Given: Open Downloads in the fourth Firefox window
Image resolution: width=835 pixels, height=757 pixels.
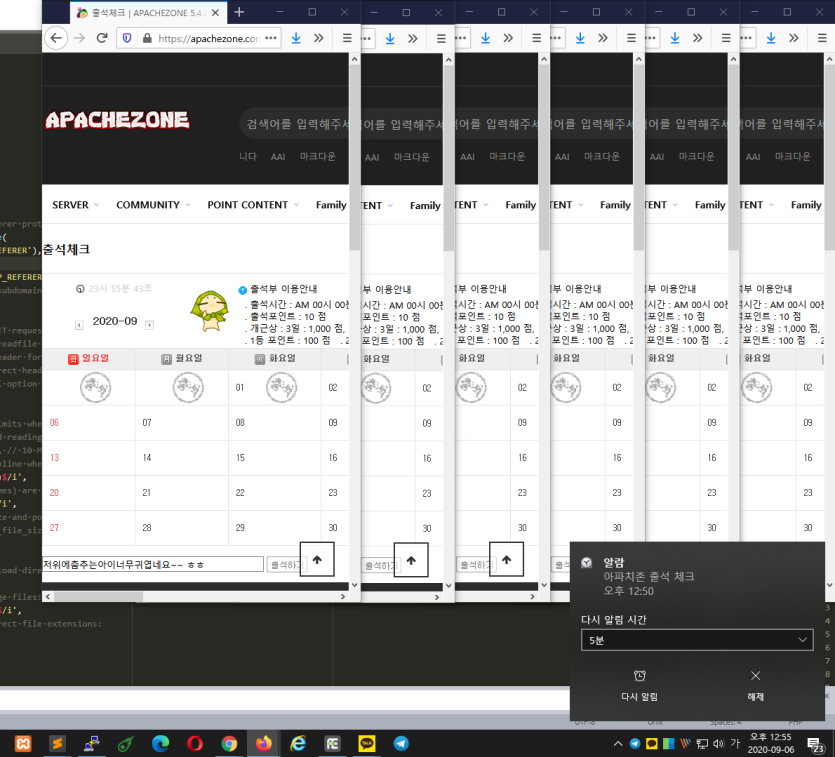Looking at the screenshot, I should (x=580, y=38).
